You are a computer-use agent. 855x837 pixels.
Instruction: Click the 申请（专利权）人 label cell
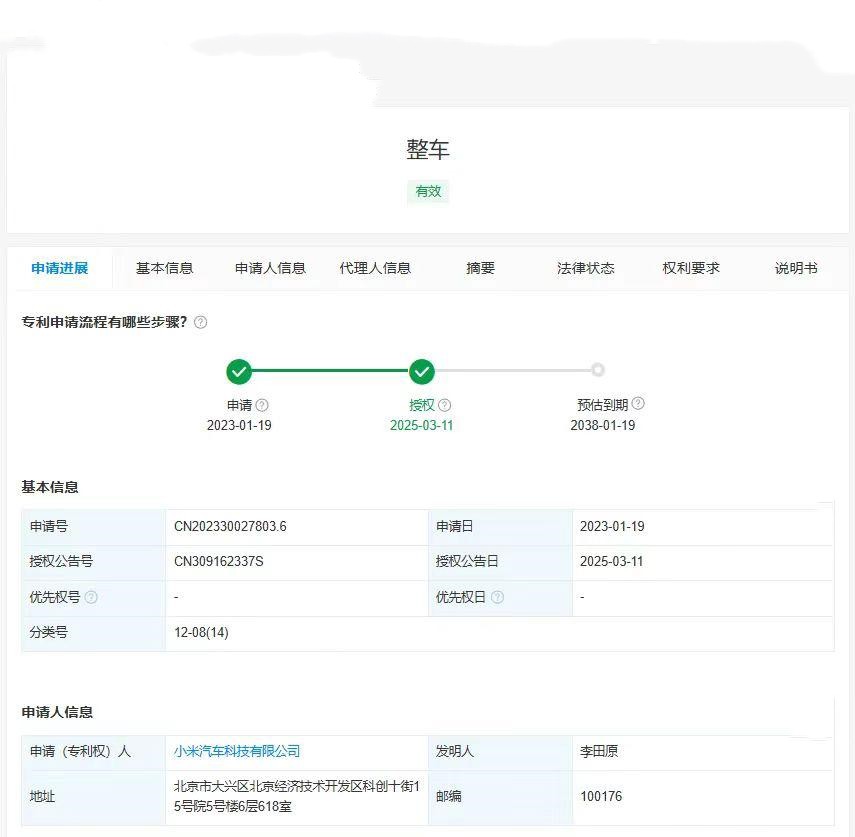(93, 752)
